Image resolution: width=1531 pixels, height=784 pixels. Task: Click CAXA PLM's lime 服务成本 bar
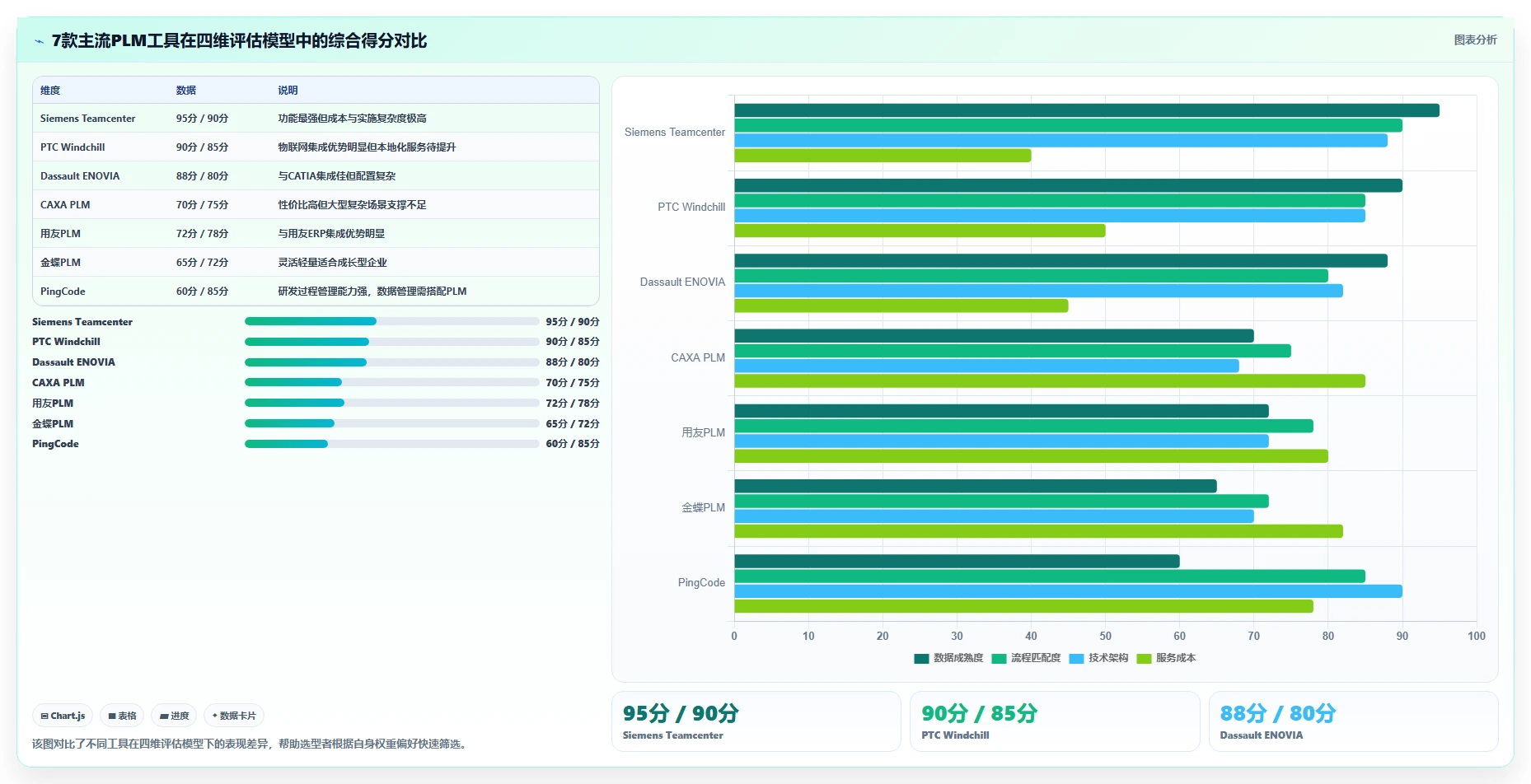point(1050,381)
